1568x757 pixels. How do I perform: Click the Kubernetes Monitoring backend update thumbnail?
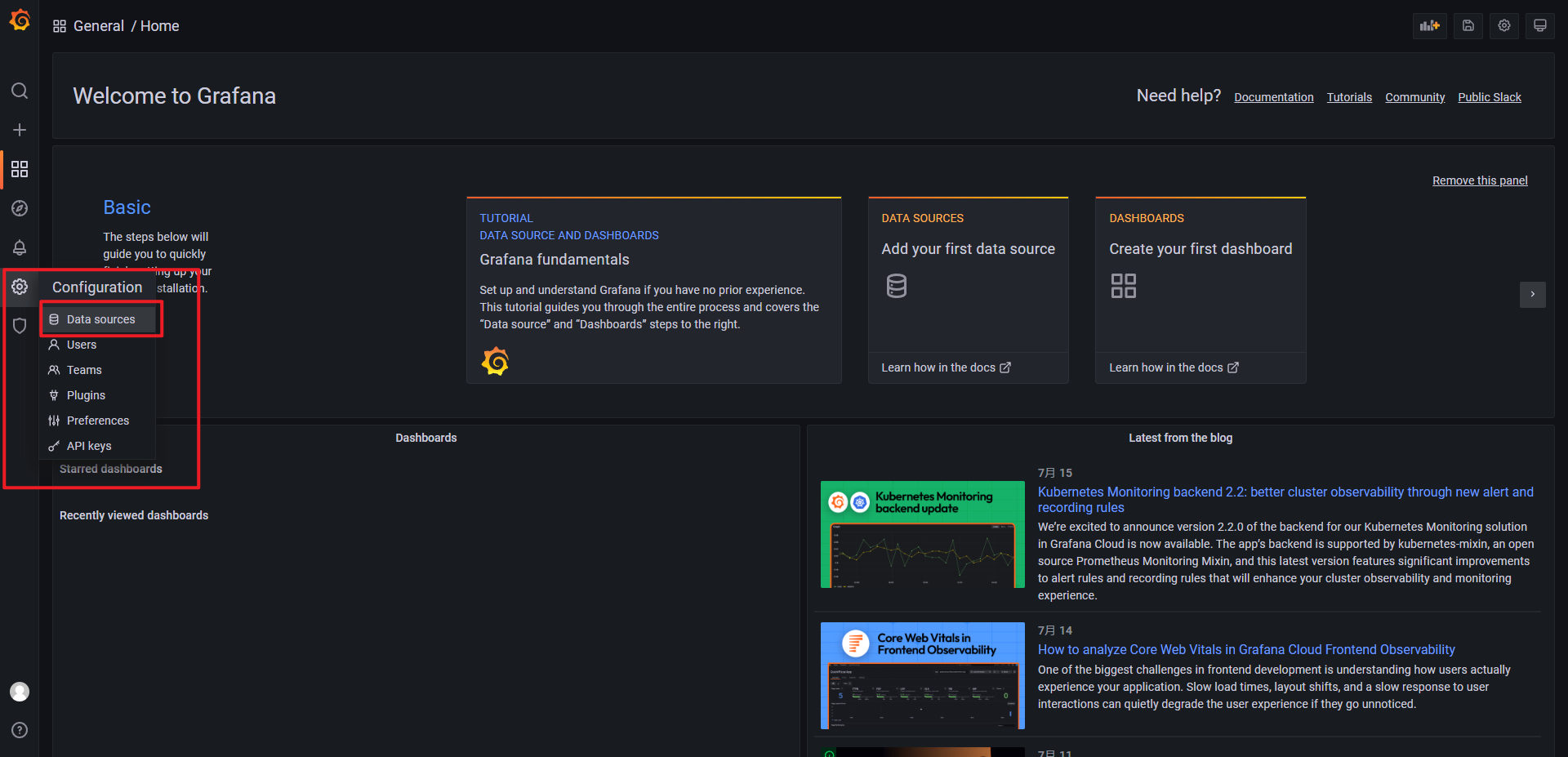pyautogui.click(x=923, y=535)
